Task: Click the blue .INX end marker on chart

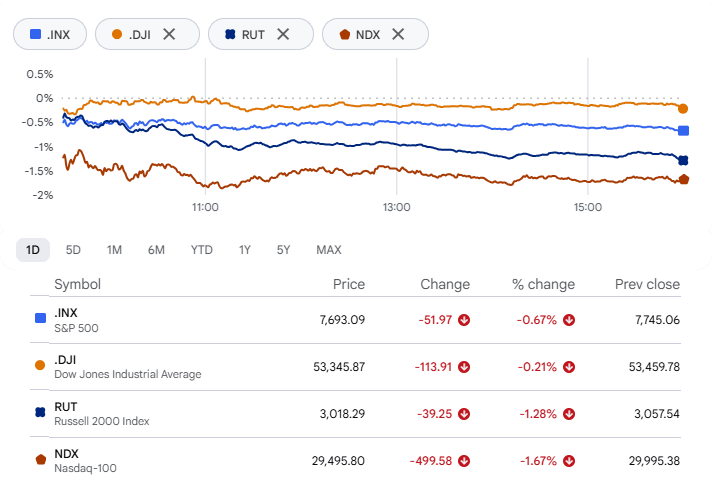Action: pyautogui.click(x=683, y=131)
